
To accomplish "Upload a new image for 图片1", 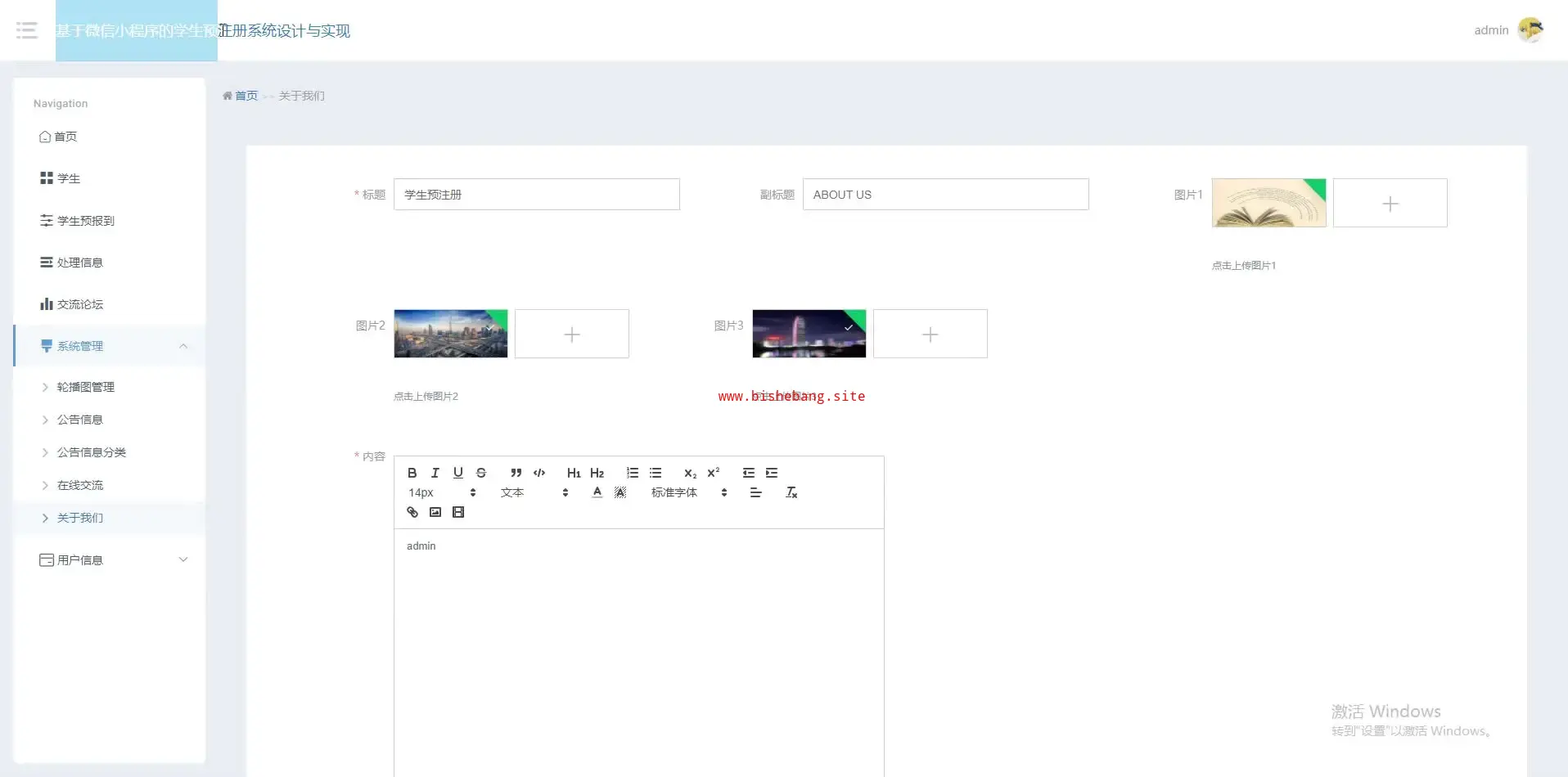I will tap(1390, 203).
